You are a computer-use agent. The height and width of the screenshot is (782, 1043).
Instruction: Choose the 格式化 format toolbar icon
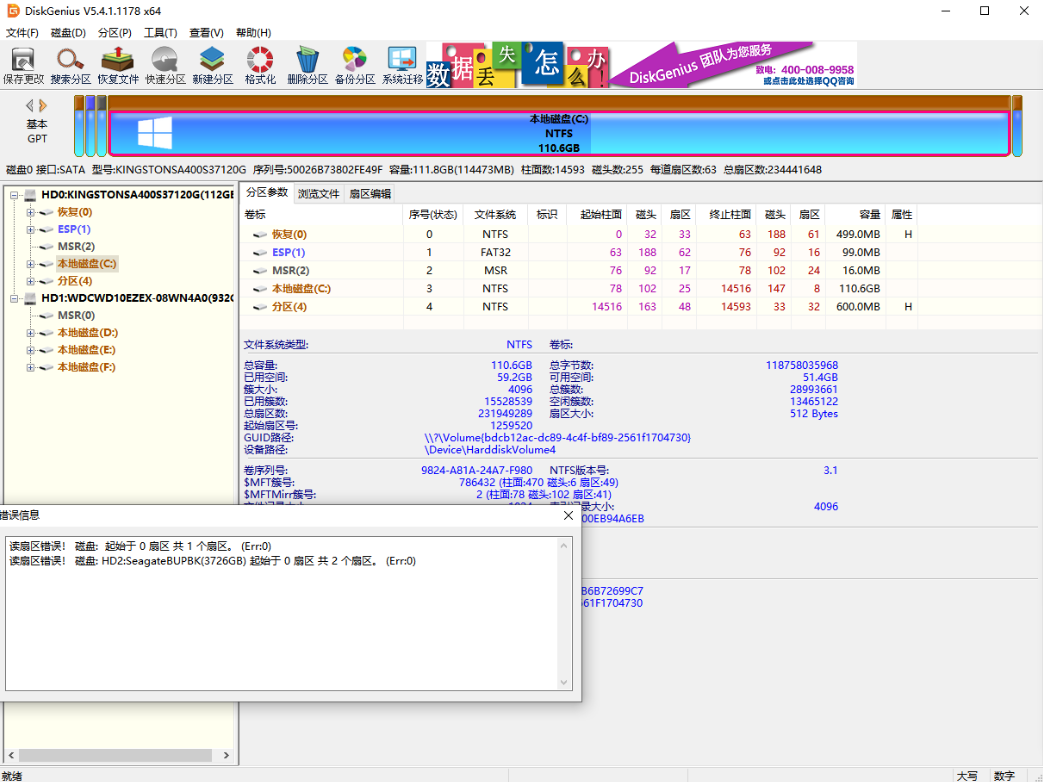pos(260,65)
